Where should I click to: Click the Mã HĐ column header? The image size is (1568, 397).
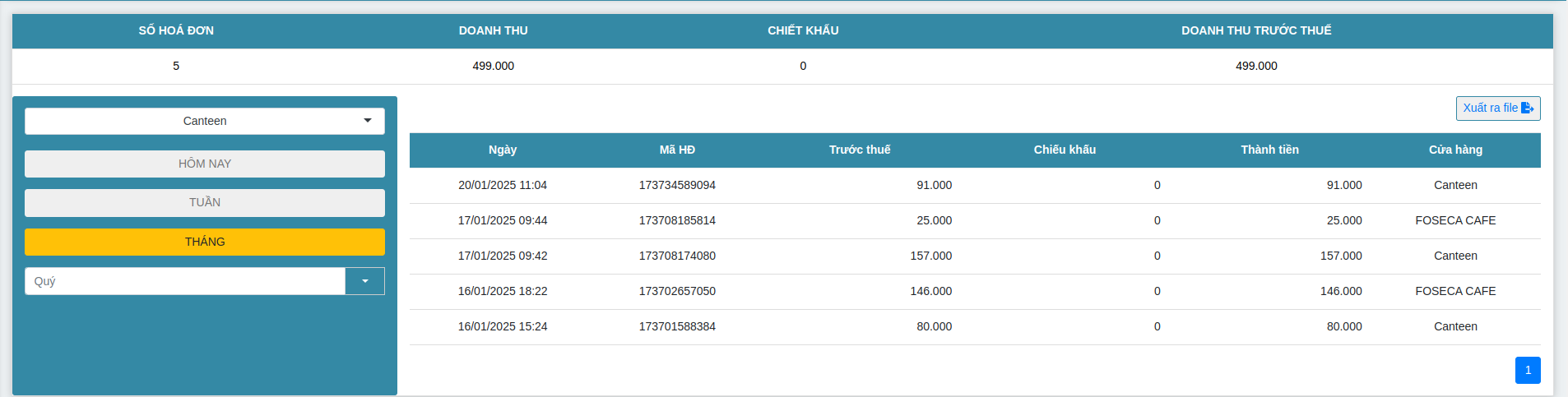[x=677, y=150]
